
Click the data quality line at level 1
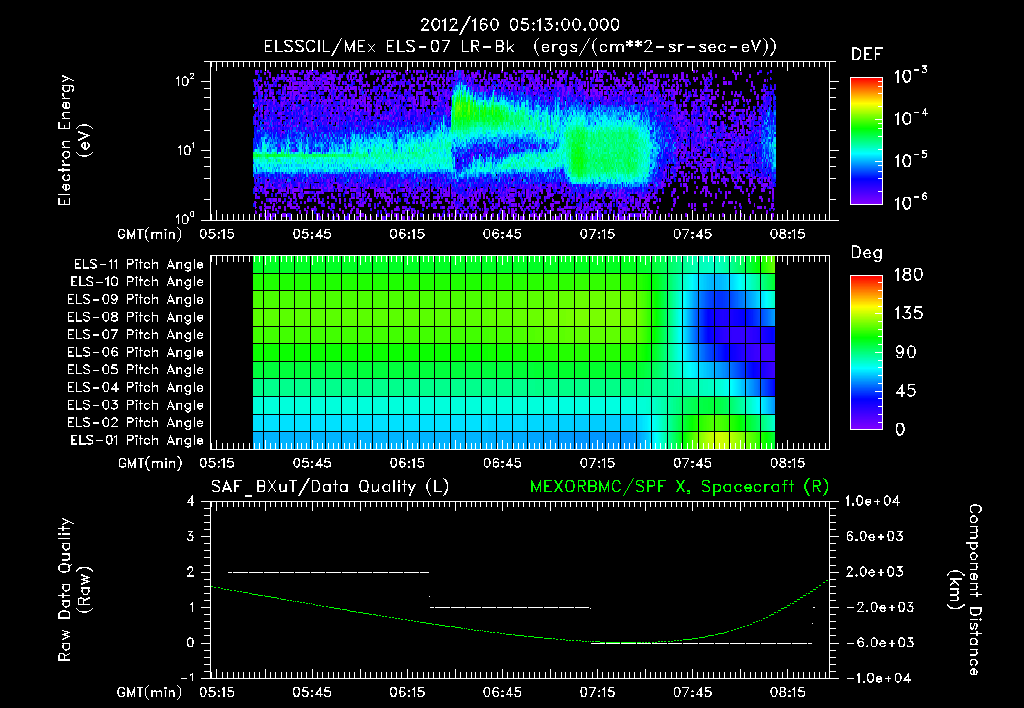(510, 607)
